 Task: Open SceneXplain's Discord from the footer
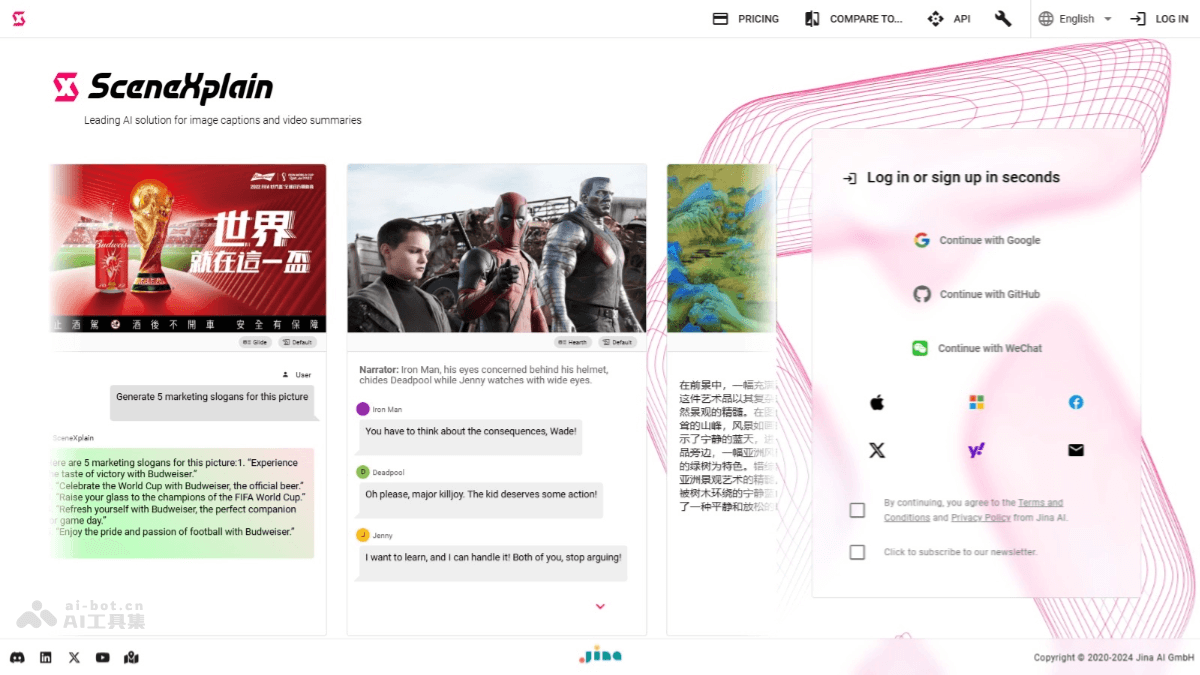click(x=17, y=657)
